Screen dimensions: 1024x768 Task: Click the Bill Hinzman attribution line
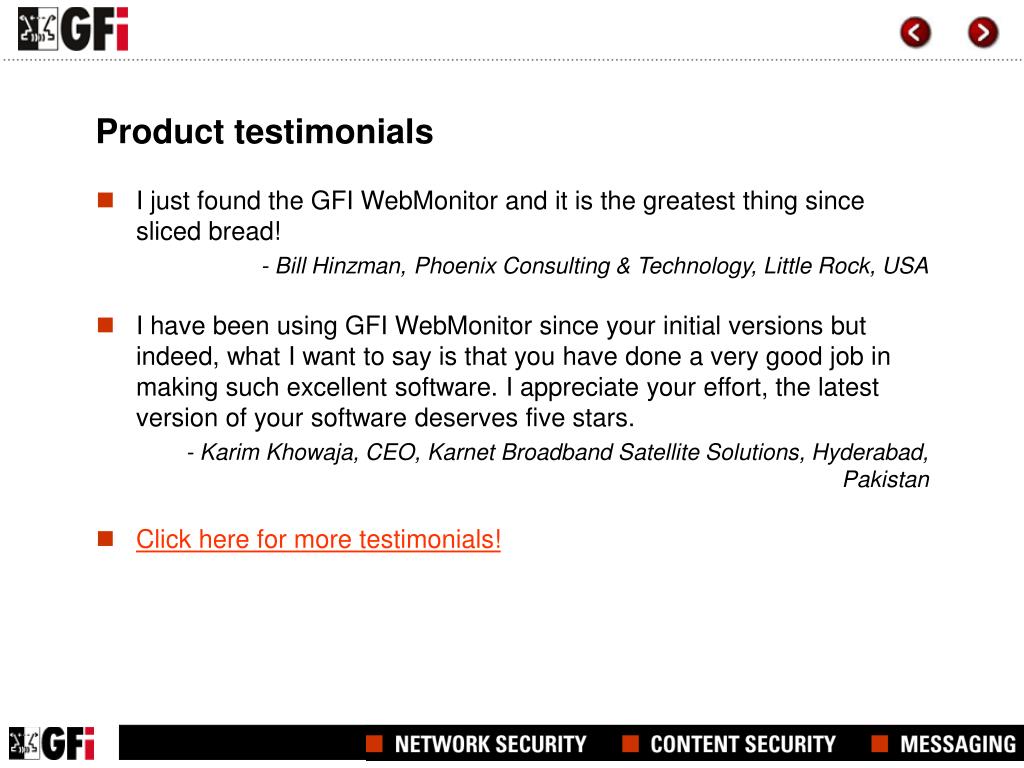tap(595, 266)
